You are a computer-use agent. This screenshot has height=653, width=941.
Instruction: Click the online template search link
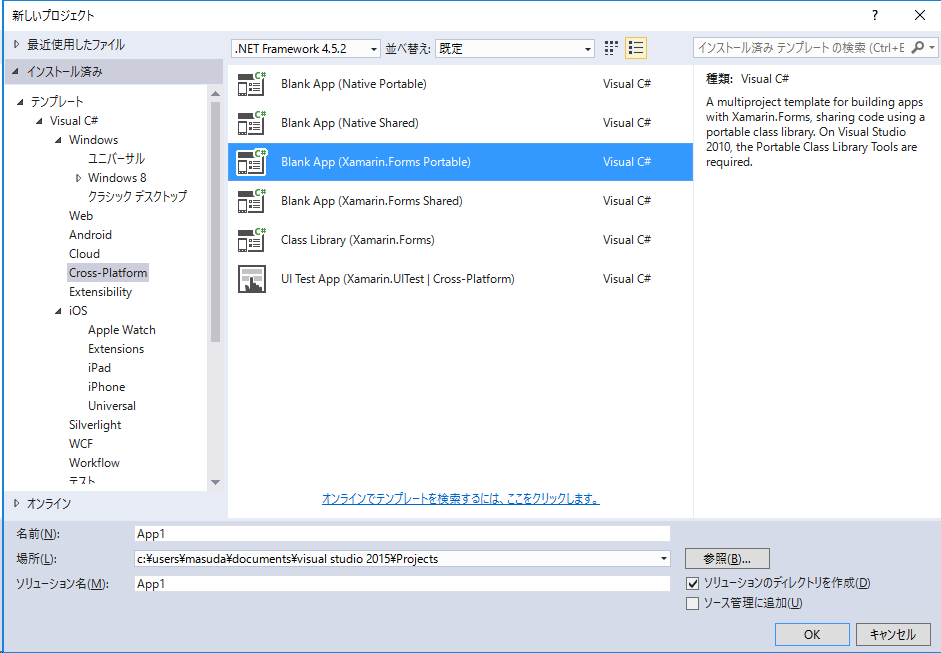460,498
